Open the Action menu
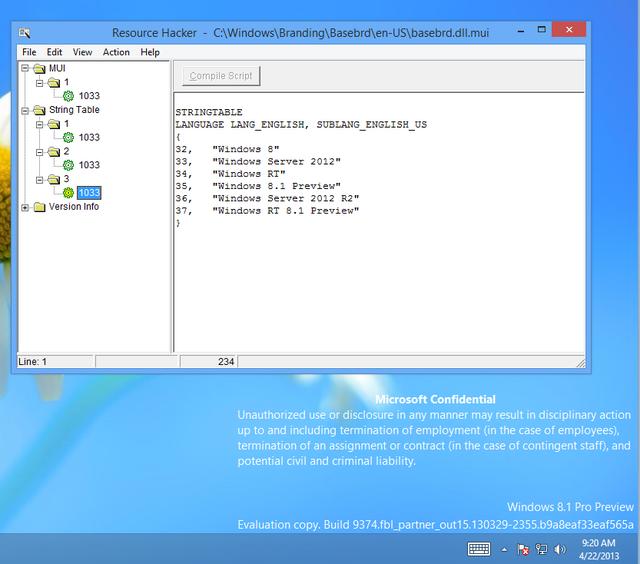Screen dimensions: 640x564 coord(116,52)
